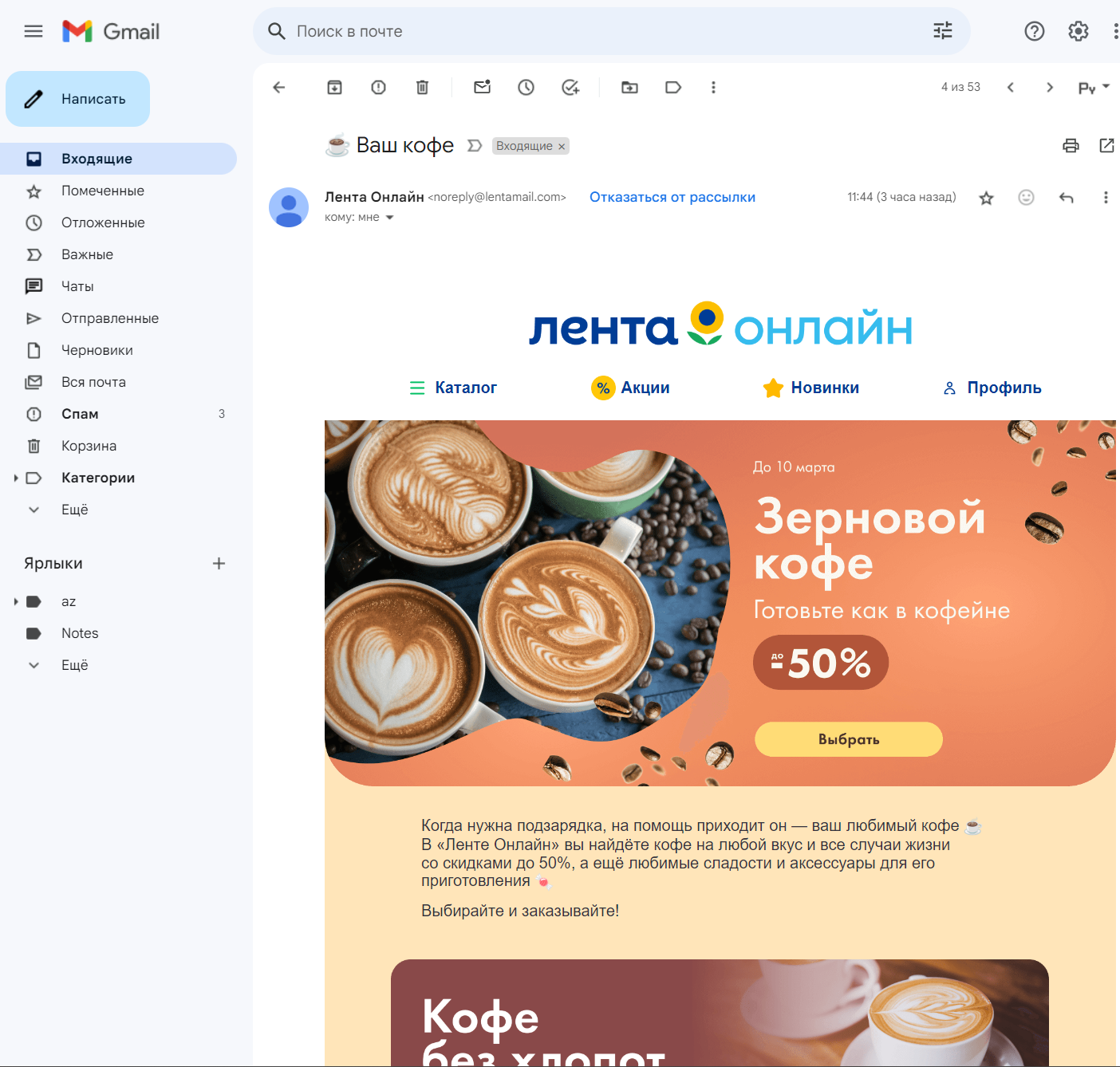Open the main menu hamburger icon
The height and width of the screenshot is (1067, 1120).
click(34, 31)
